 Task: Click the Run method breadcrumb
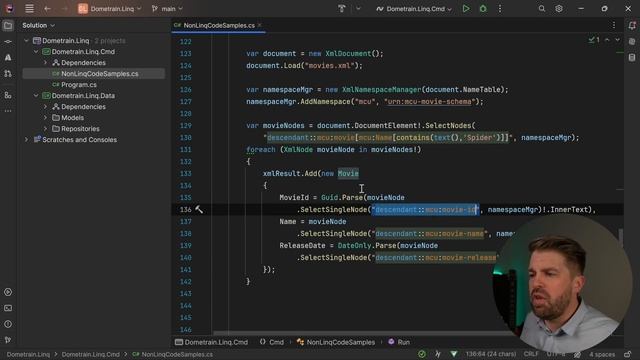(x=399, y=342)
